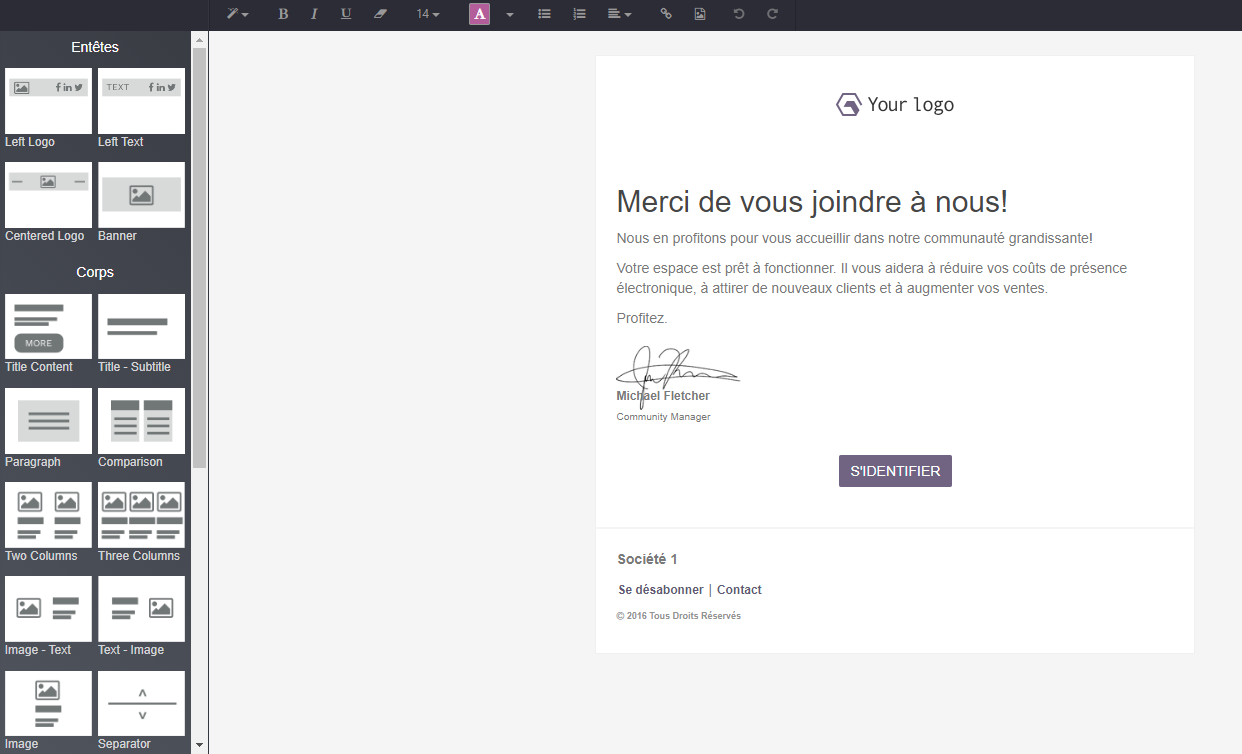Click the sidebar scrollbar down arrow
This screenshot has width=1242, height=754.
(x=199, y=745)
